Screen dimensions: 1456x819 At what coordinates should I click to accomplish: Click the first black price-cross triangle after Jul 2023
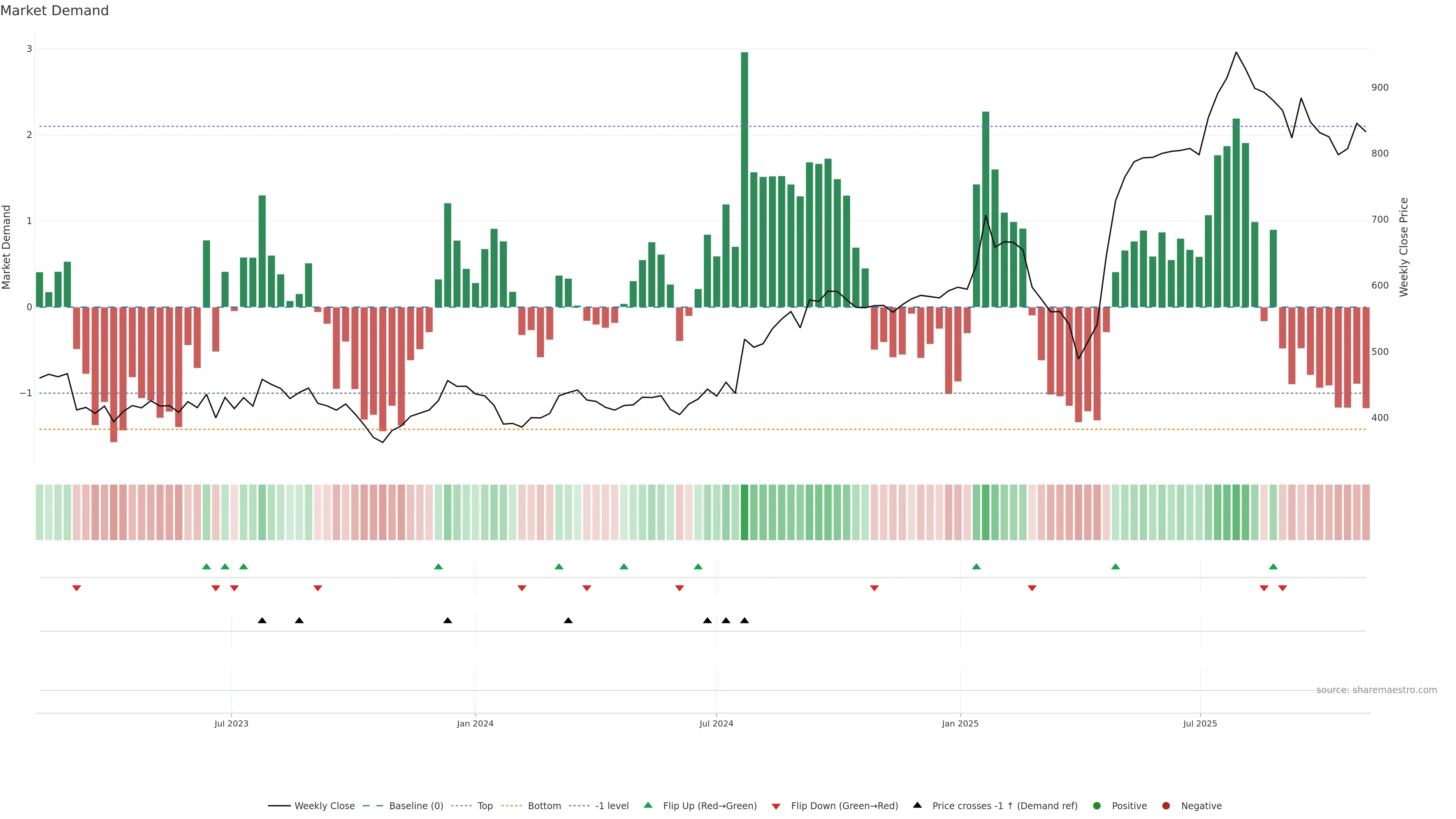(262, 620)
